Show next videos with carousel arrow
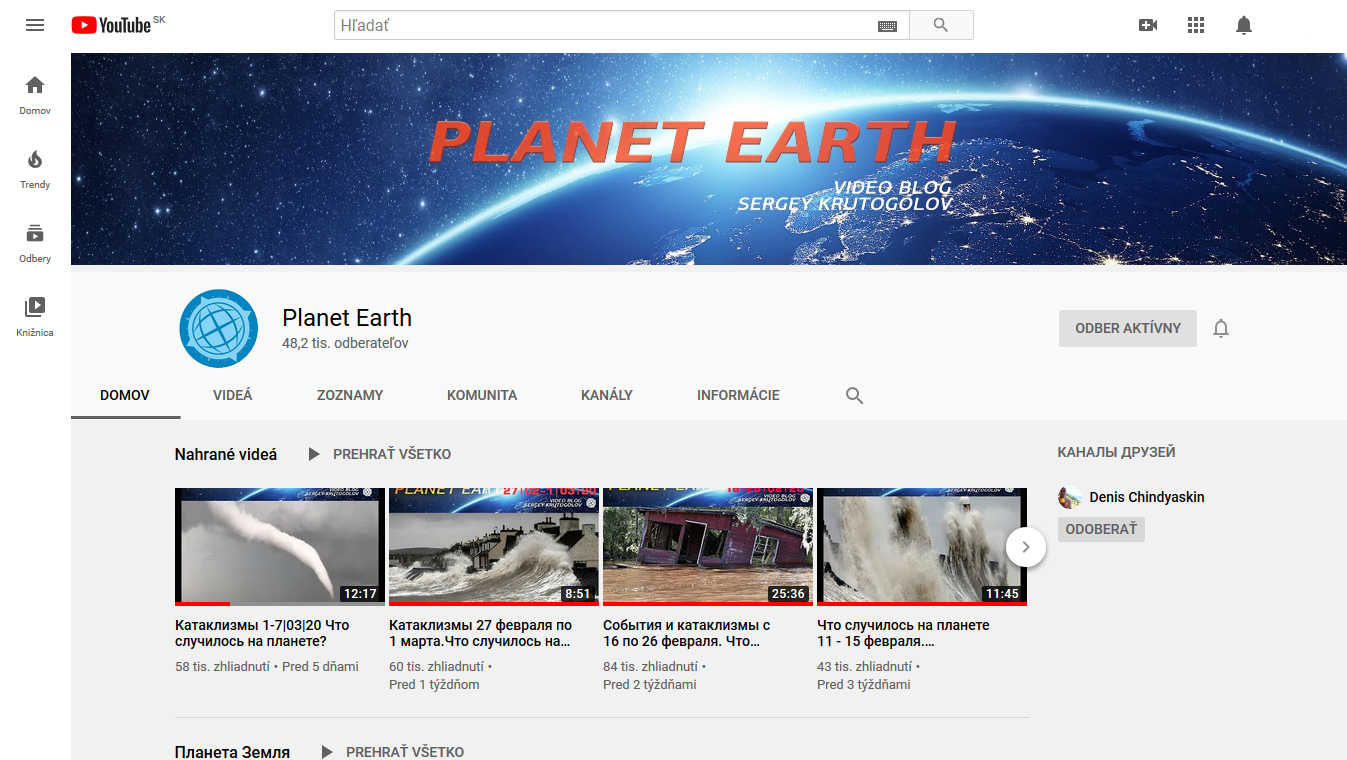This screenshot has width=1347, height=760. tap(1026, 547)
